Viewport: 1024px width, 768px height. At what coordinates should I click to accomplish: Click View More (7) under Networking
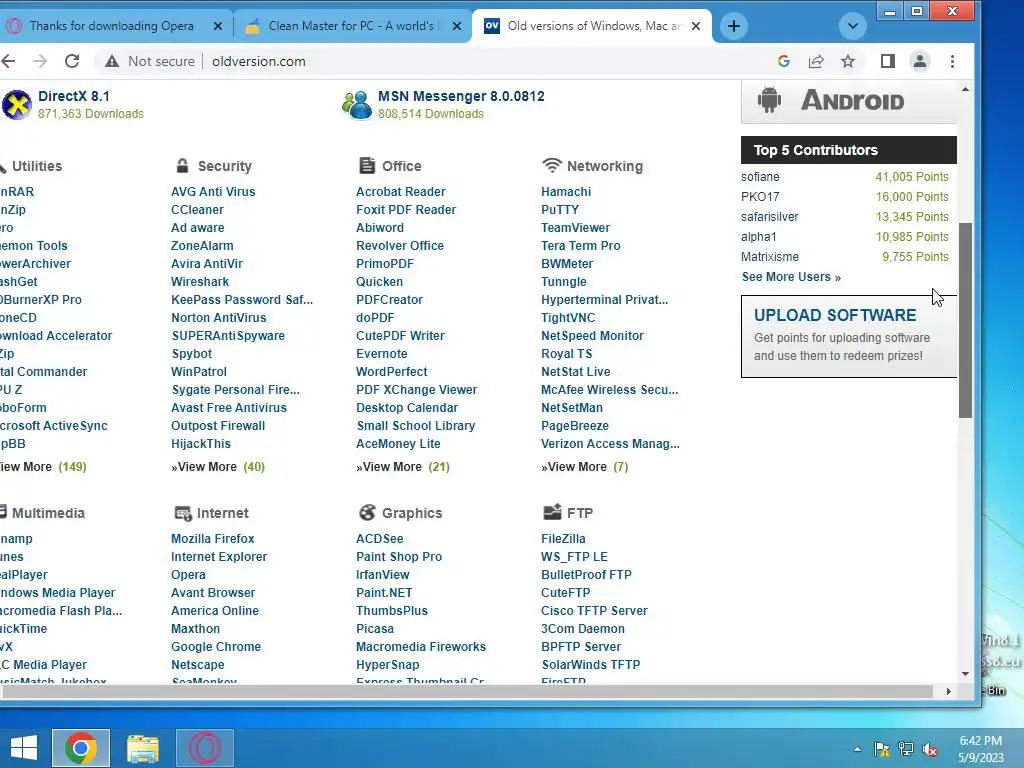[584, 467]
